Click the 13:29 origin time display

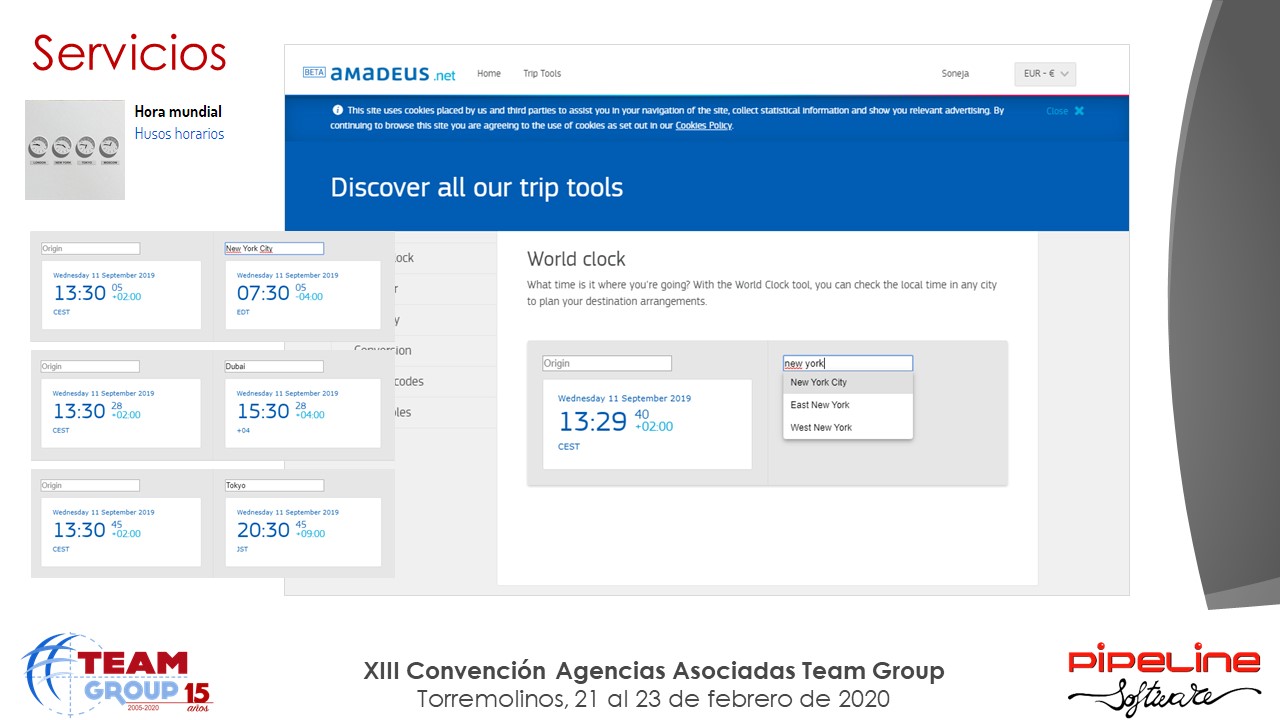(x=593, y=422)
